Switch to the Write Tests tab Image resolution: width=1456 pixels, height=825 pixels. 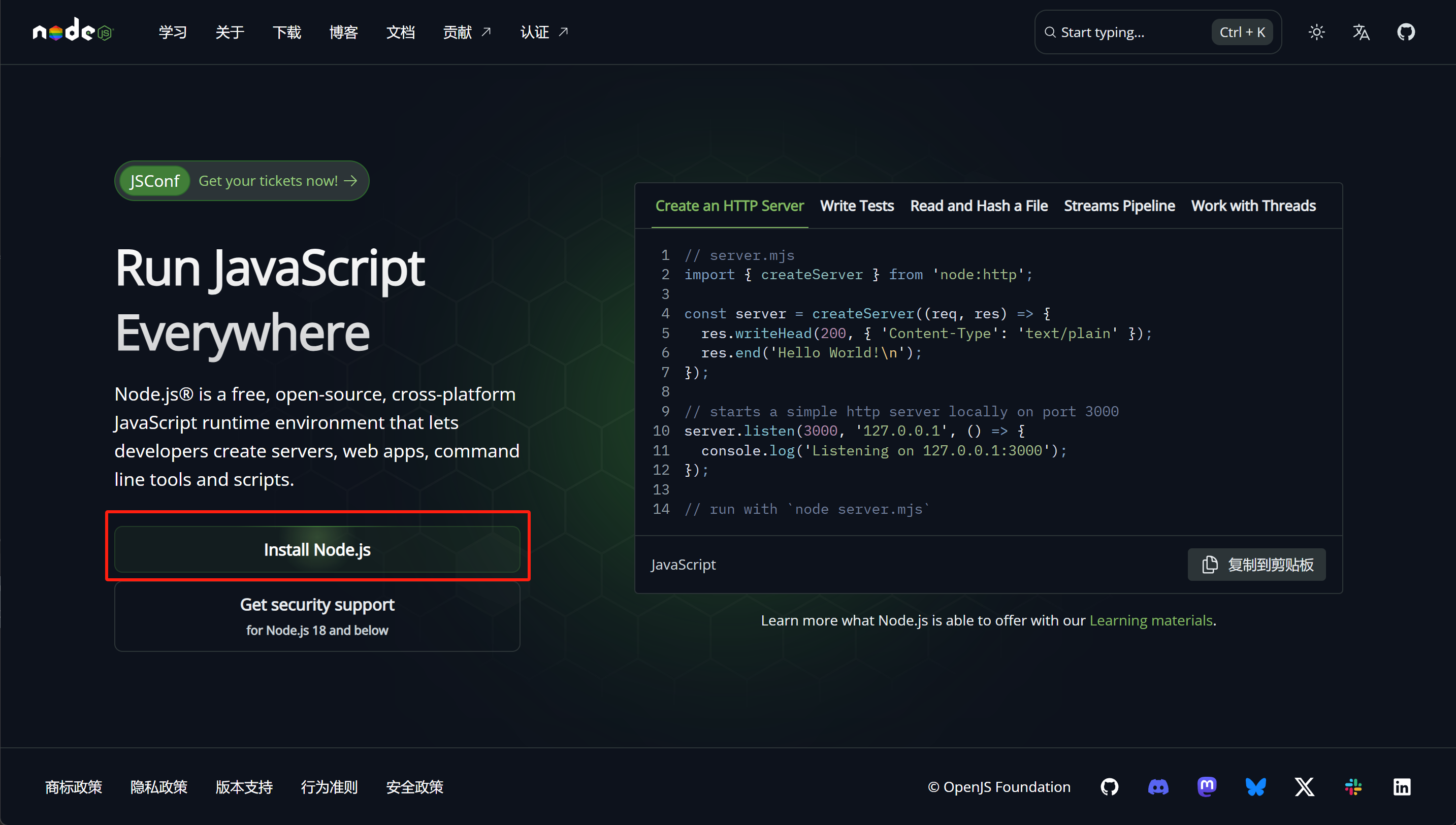(x=857, y=206)
